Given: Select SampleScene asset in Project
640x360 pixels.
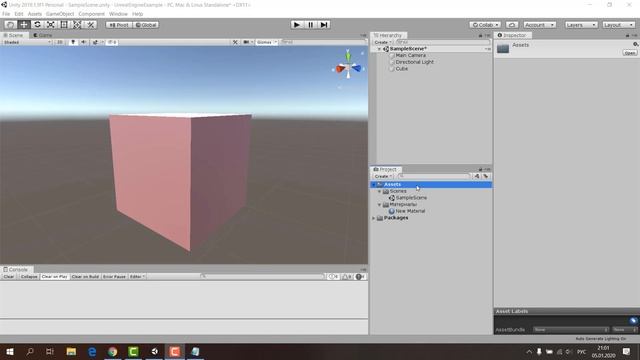Looking at the screenshot, I should 411,198.
